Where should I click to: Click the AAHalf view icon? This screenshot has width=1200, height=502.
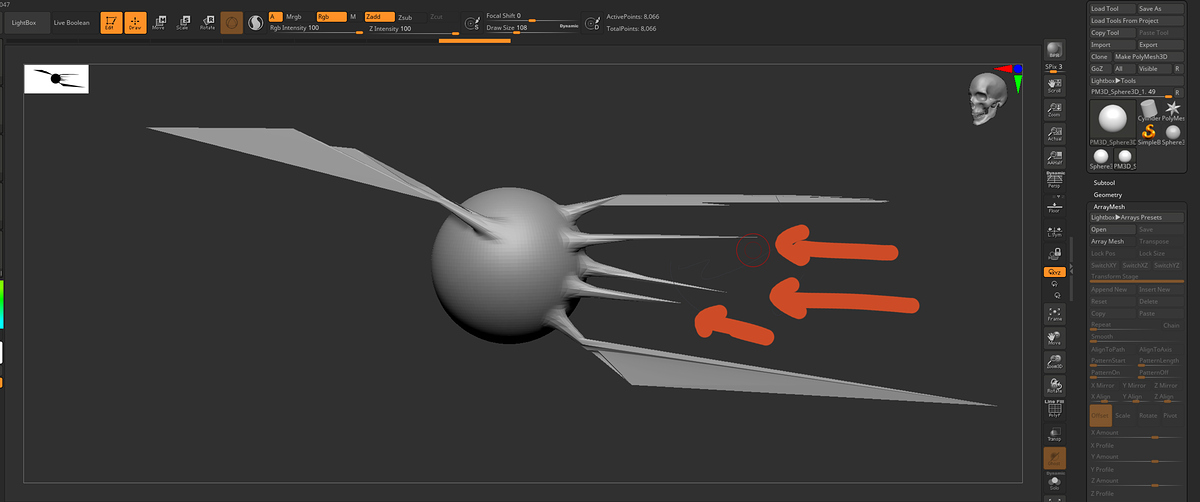tap(1054, 158)
